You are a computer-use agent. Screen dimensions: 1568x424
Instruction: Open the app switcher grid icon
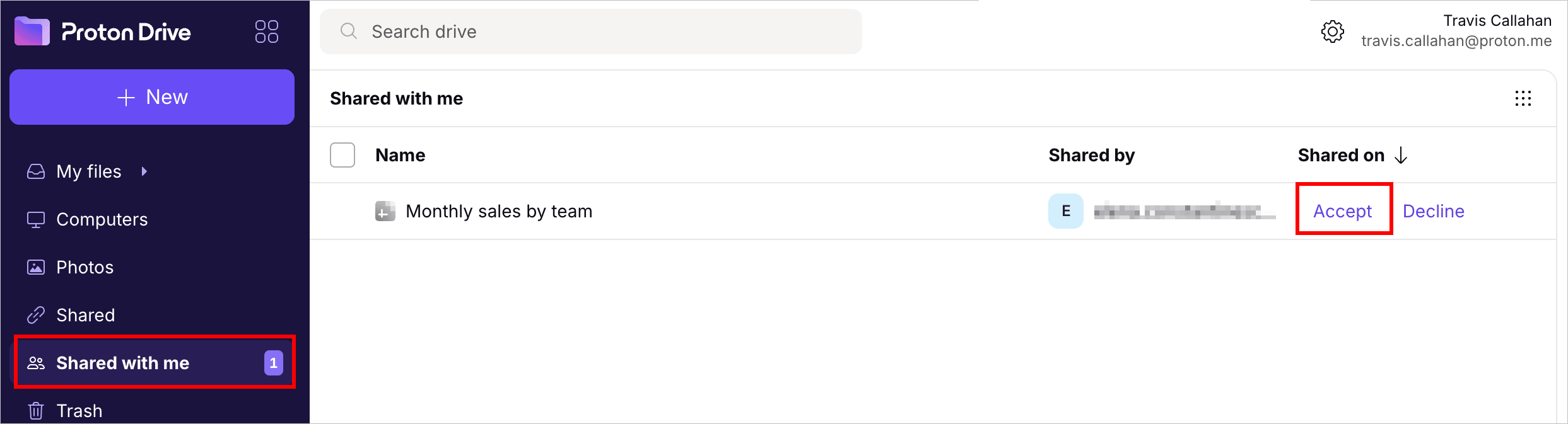[x=267, y=31]
